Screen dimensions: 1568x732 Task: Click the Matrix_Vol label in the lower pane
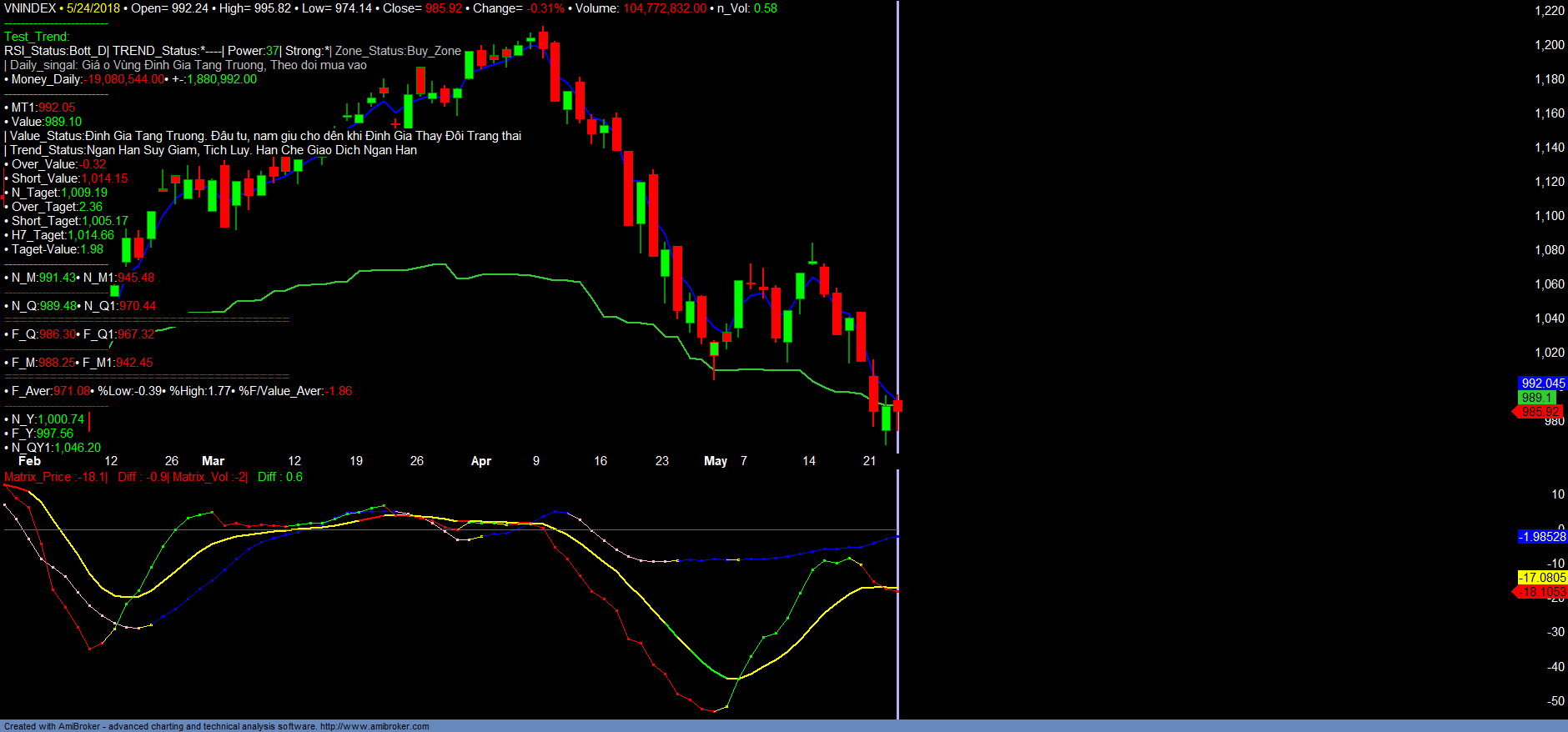[200, 477]
